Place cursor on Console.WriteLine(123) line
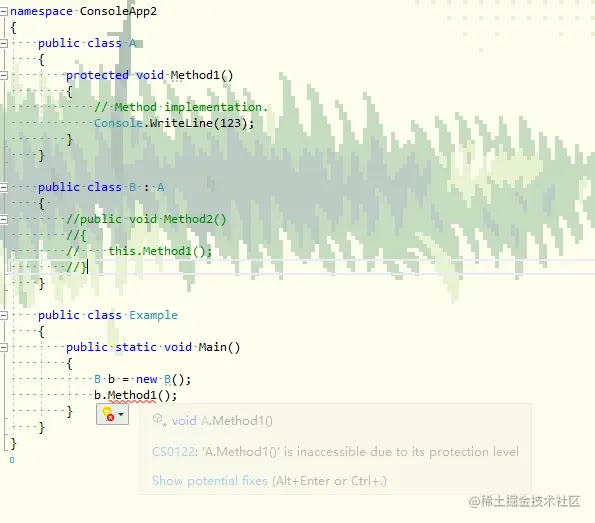 click(174, 123)
